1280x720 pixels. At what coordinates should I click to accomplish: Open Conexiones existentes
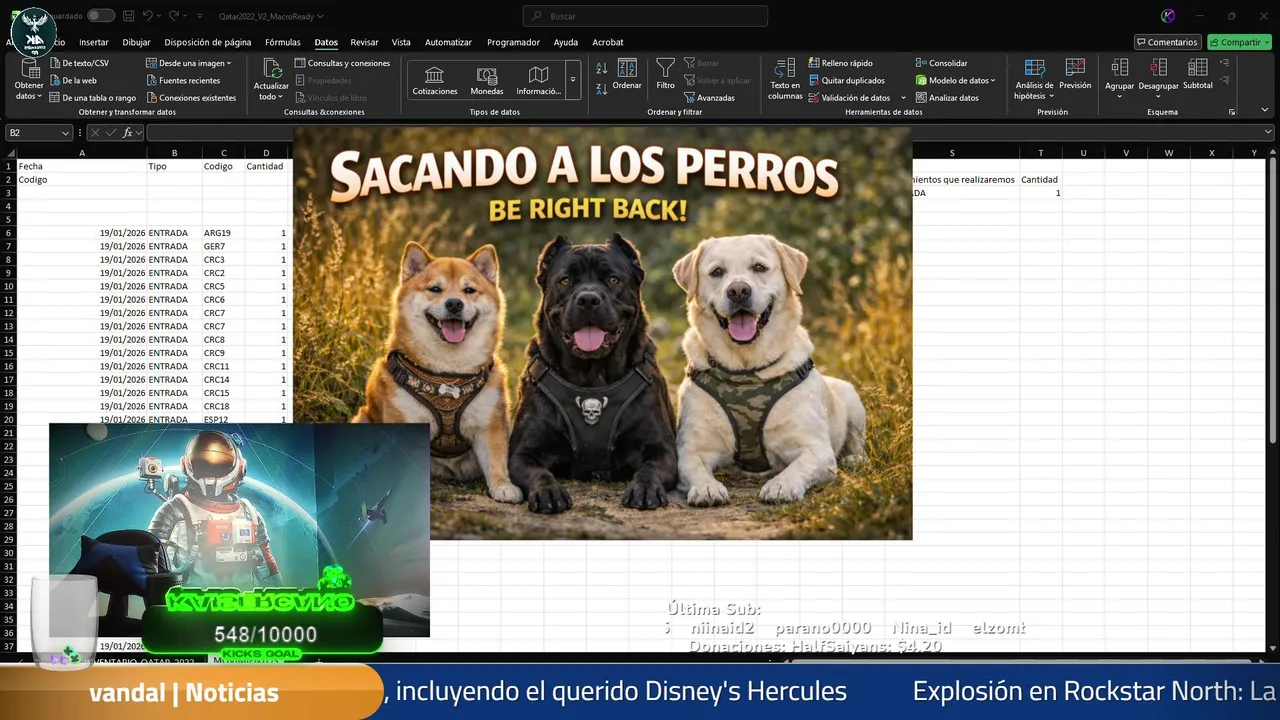coord(191,98)
